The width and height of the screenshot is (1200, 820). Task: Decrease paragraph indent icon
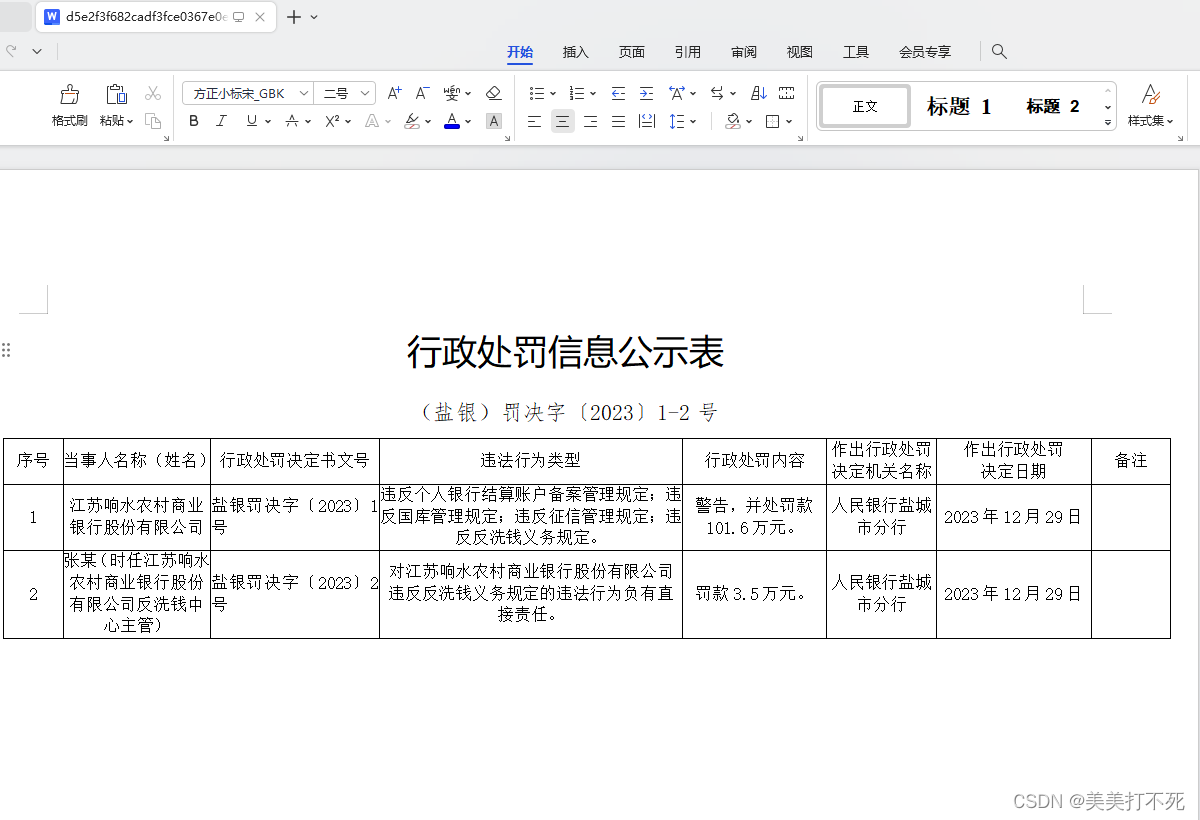coord(618,93)
